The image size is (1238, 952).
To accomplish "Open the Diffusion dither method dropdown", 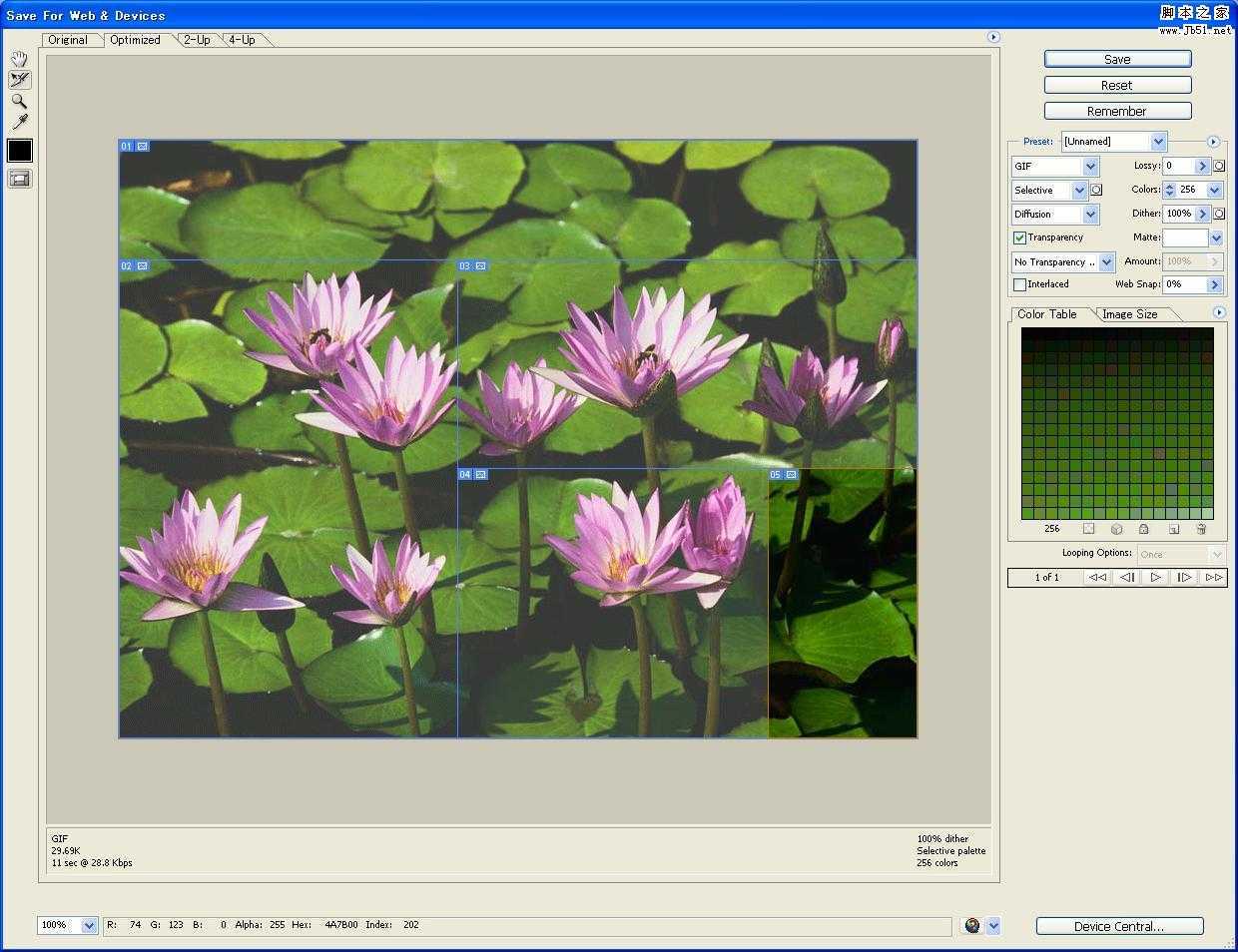I will click(x=1090, y=214).
